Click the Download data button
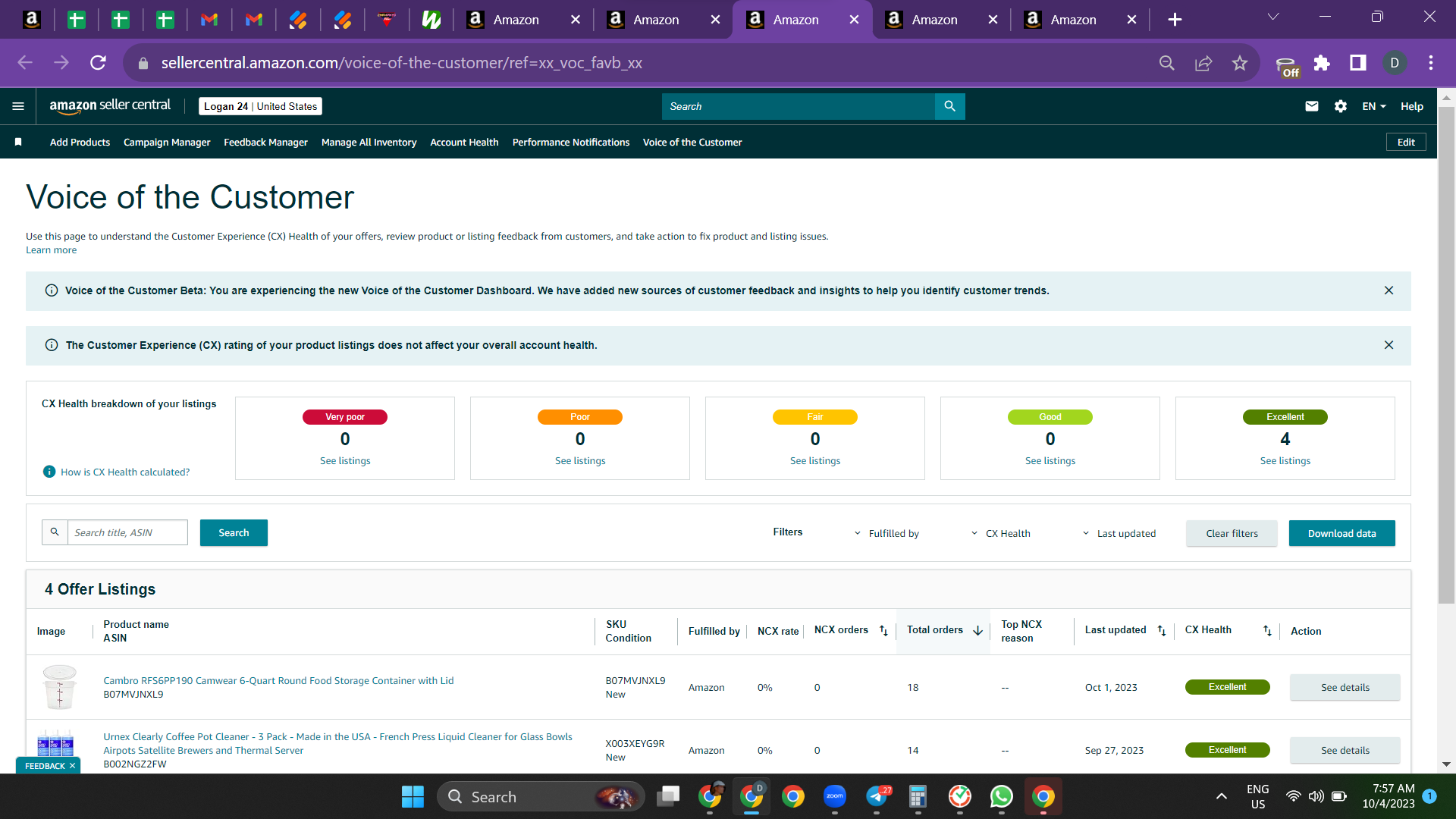The width and height of the screenshot is (1456, 819). point(1341,533)
